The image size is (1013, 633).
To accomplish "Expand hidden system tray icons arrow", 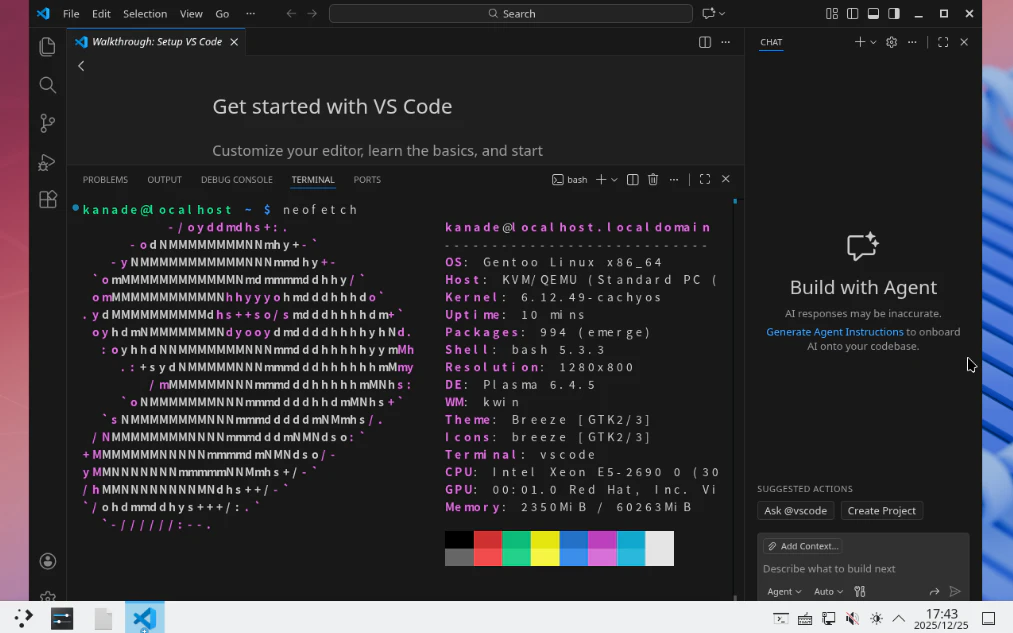I will (899, 619).
